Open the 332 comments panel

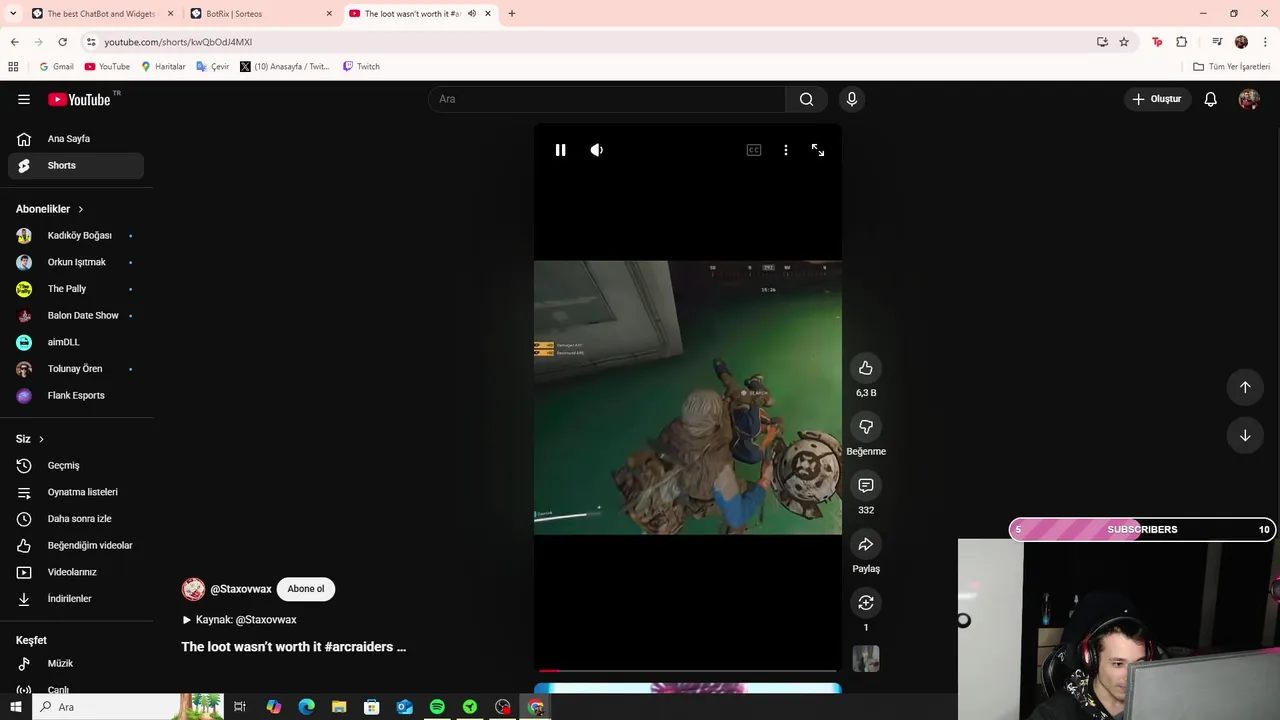[866, 486]
